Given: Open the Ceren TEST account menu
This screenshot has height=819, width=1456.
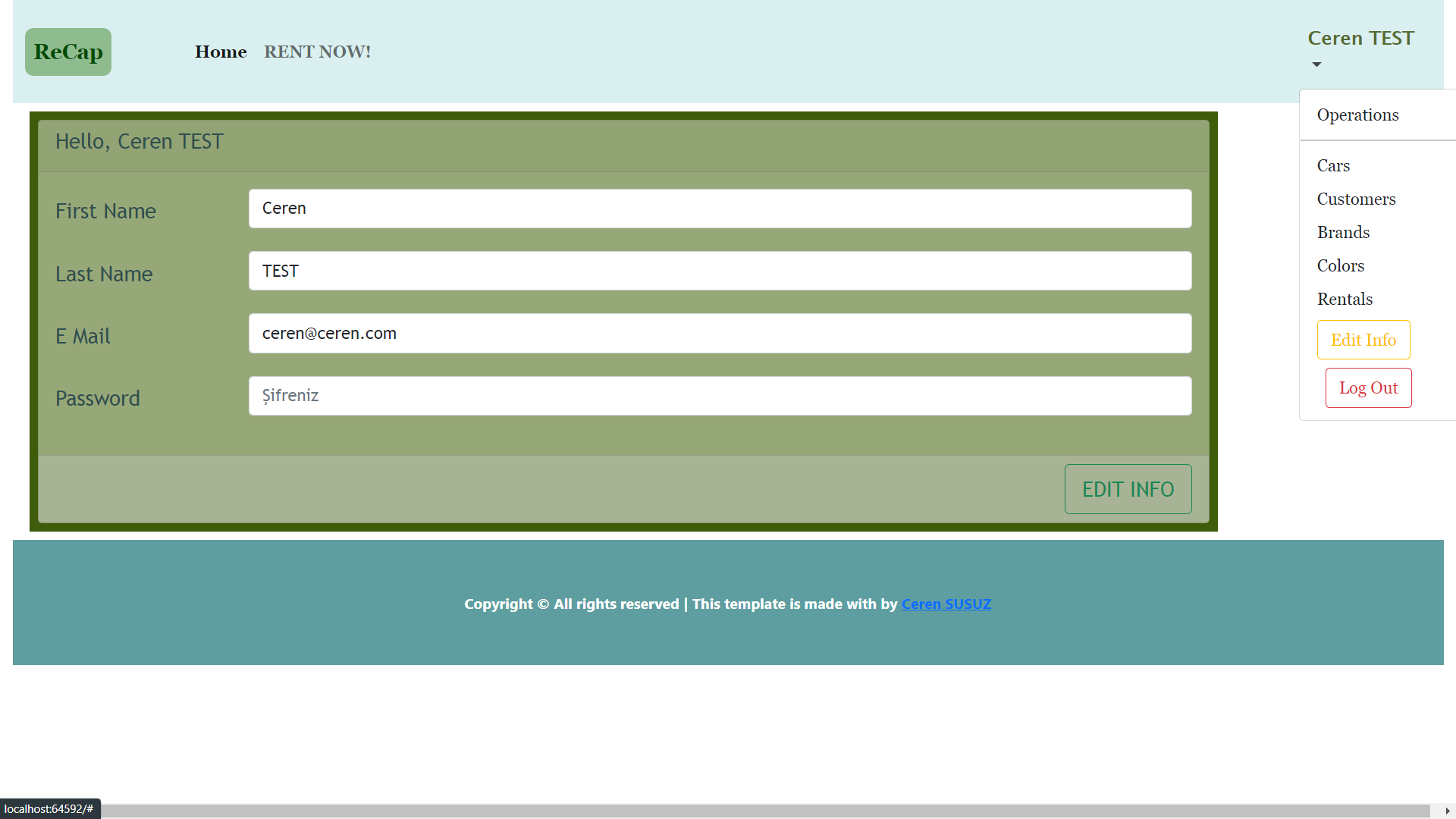Looking at the screenshot, I should point(1360,39).
